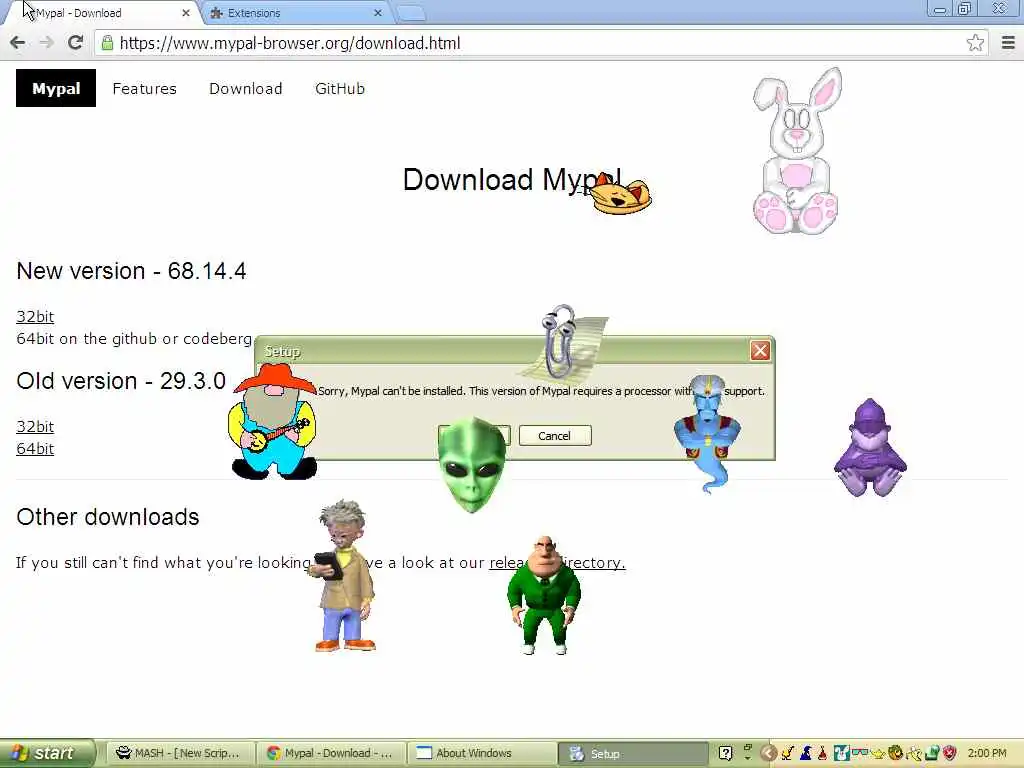Click the green monitor tray icon

click(x=932, y=753)
